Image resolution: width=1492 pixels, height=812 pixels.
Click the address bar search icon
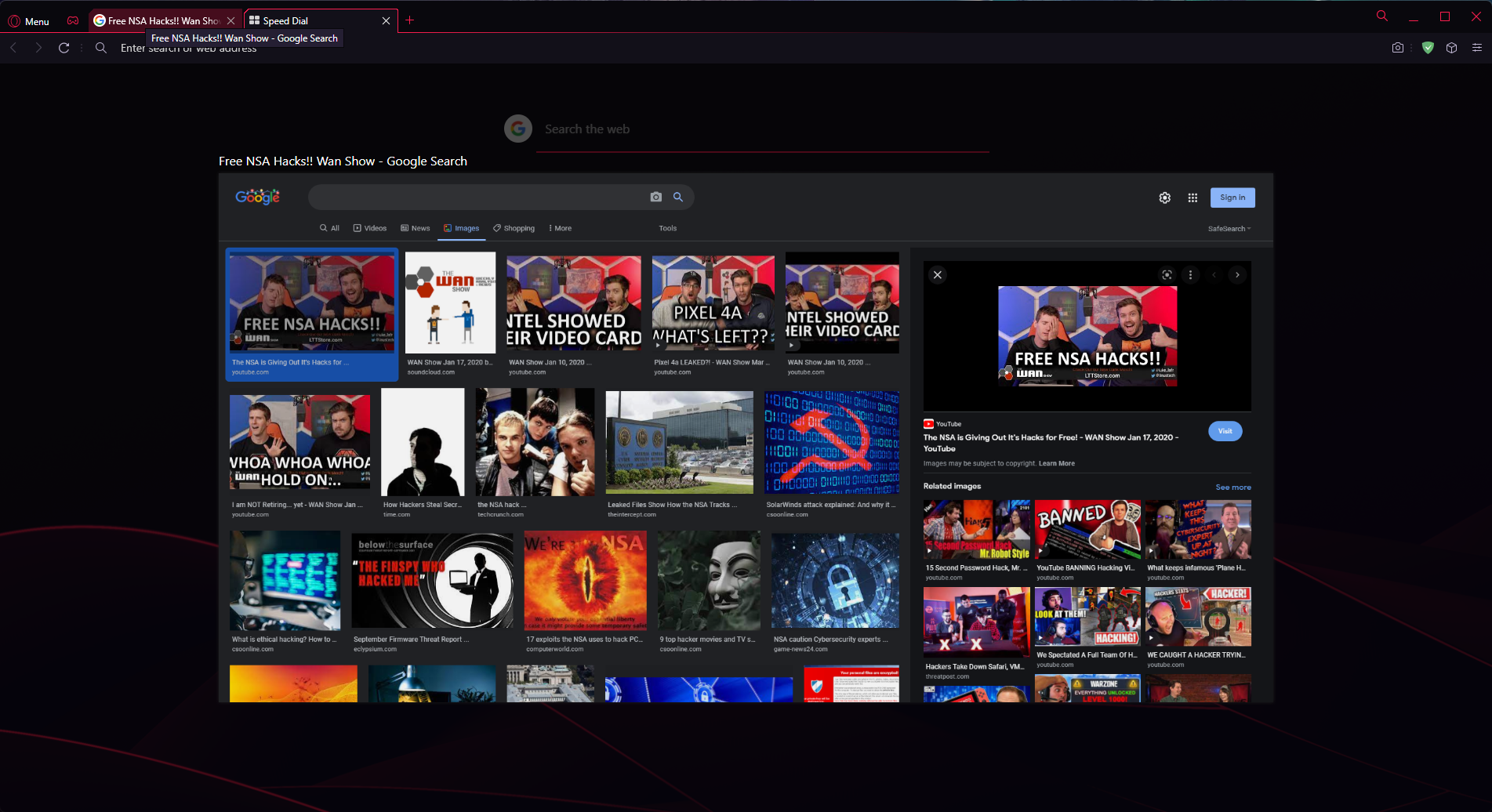101,48
